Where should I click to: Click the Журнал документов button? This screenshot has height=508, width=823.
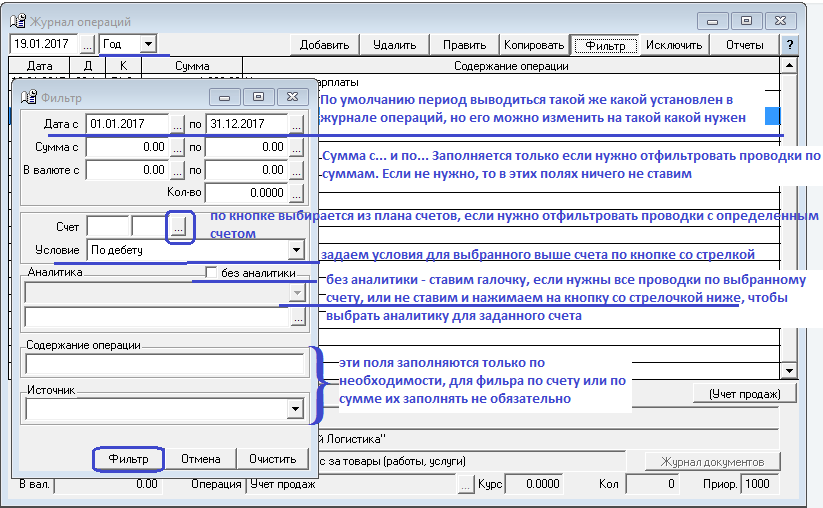click(x=712, y=462)
